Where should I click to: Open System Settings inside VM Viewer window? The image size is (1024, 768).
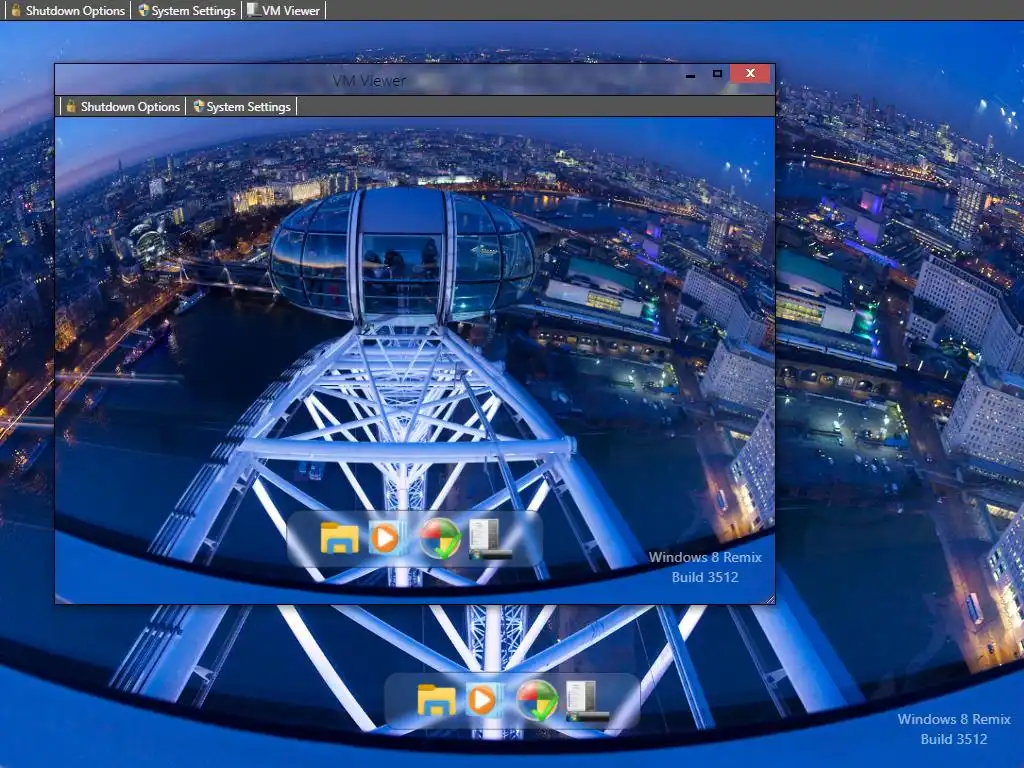pyautogui.click(x=242, y=106)
